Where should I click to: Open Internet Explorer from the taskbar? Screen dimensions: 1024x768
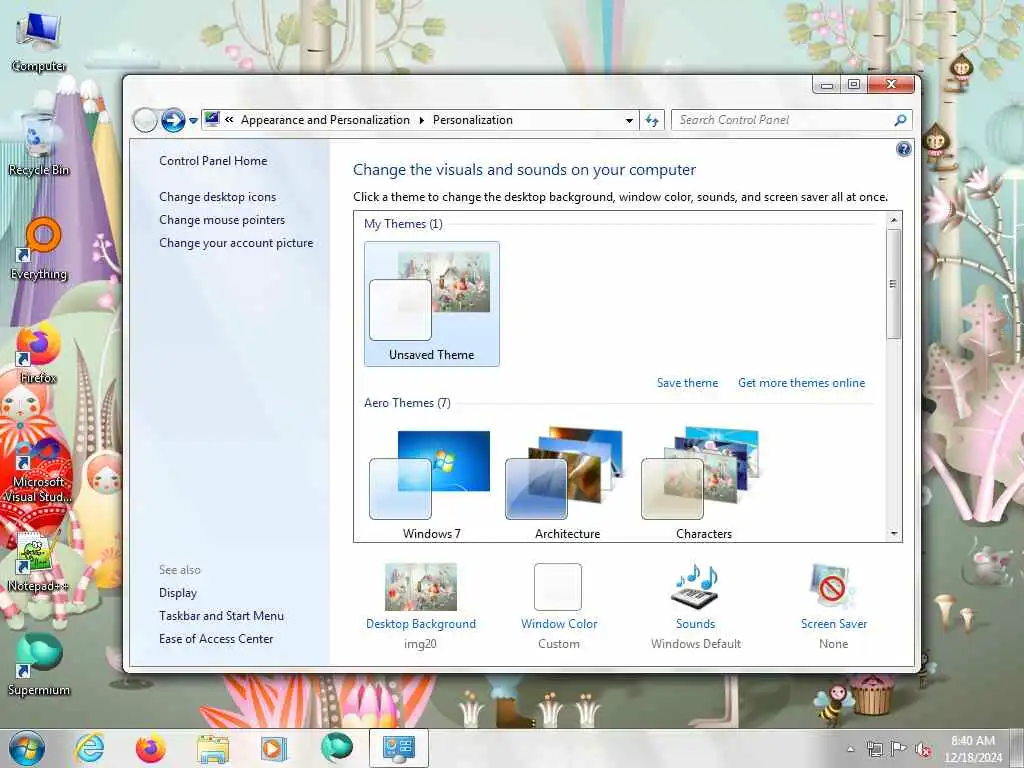pos(89,748)
